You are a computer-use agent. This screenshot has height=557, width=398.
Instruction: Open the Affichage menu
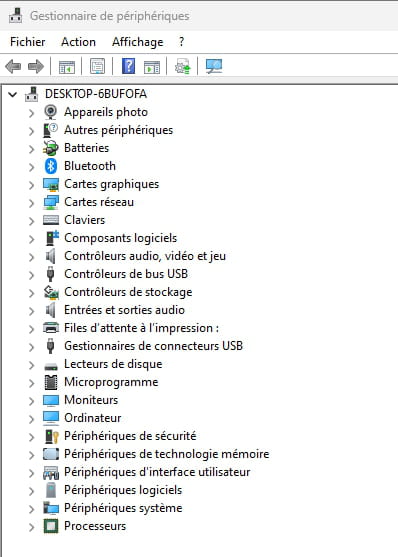coord(138,42)
